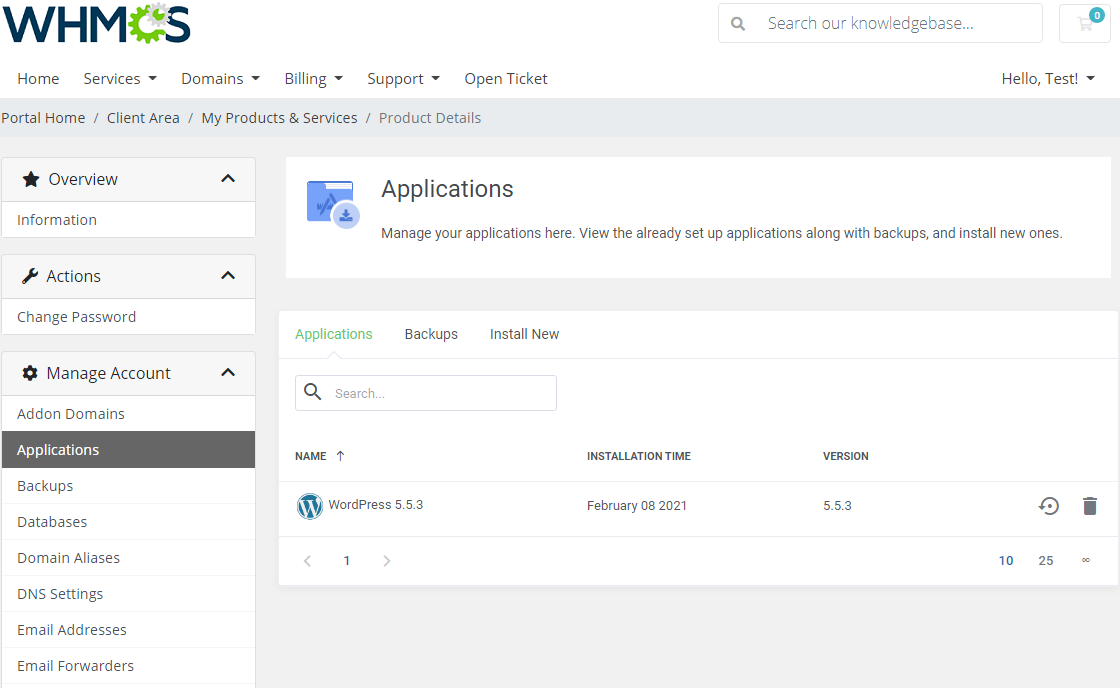Sort by INSTALLATION TIME column
Viewport: 1120px width, 688px height.
[639, 456]
